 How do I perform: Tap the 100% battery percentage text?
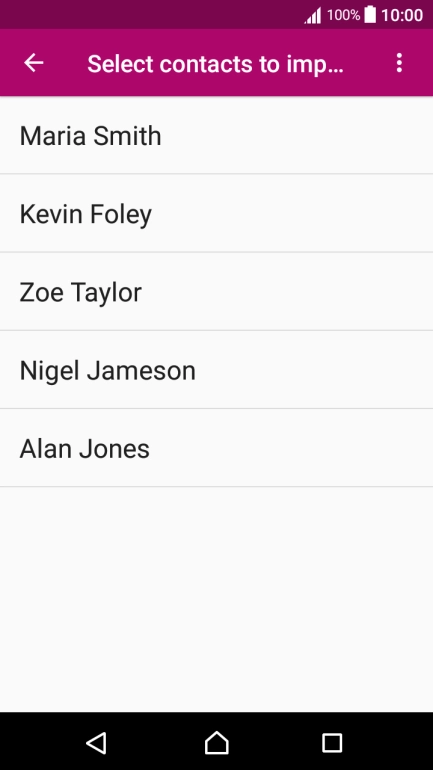coord(343,15)
